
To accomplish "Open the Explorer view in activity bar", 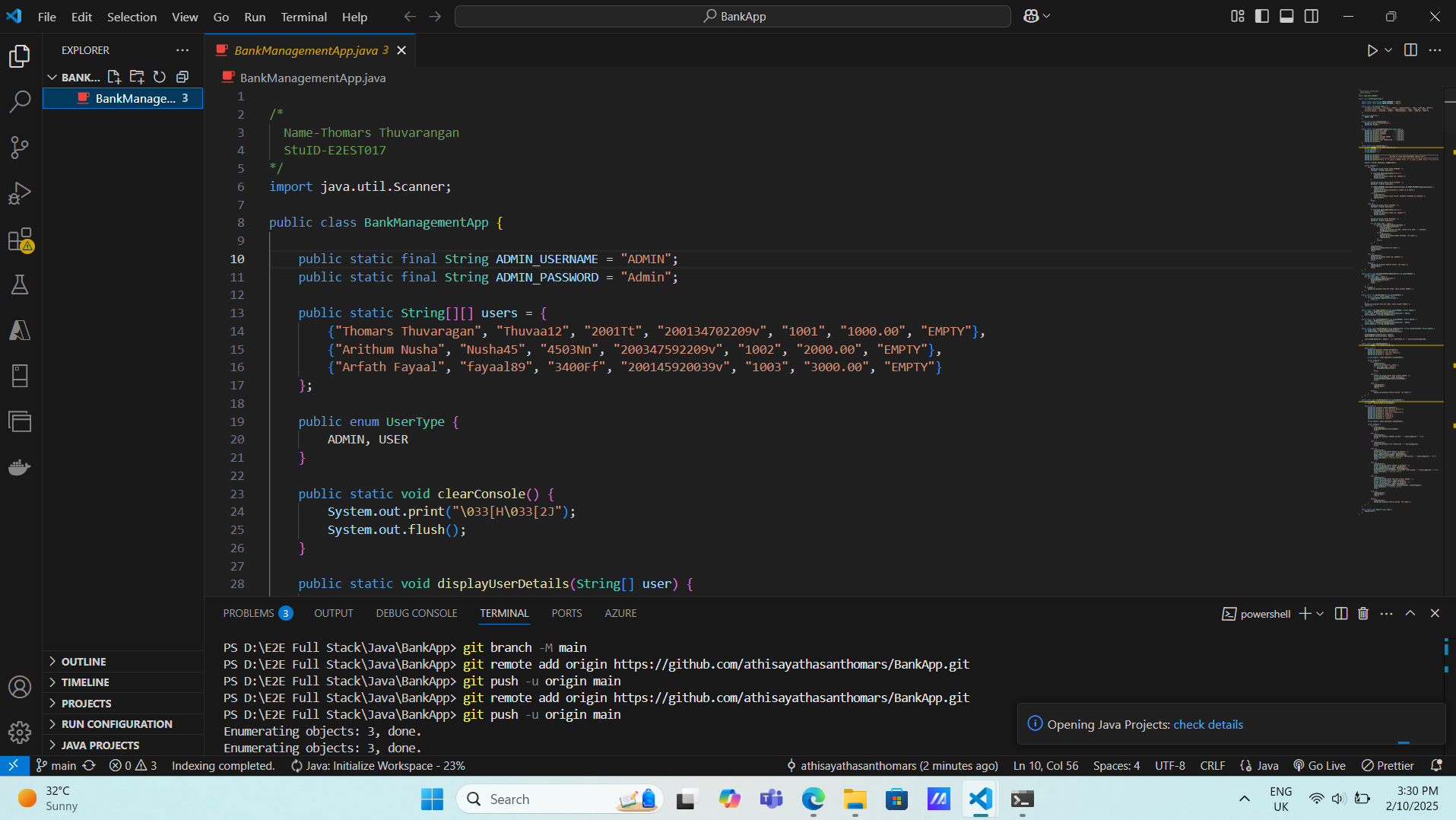I will 20,56.
